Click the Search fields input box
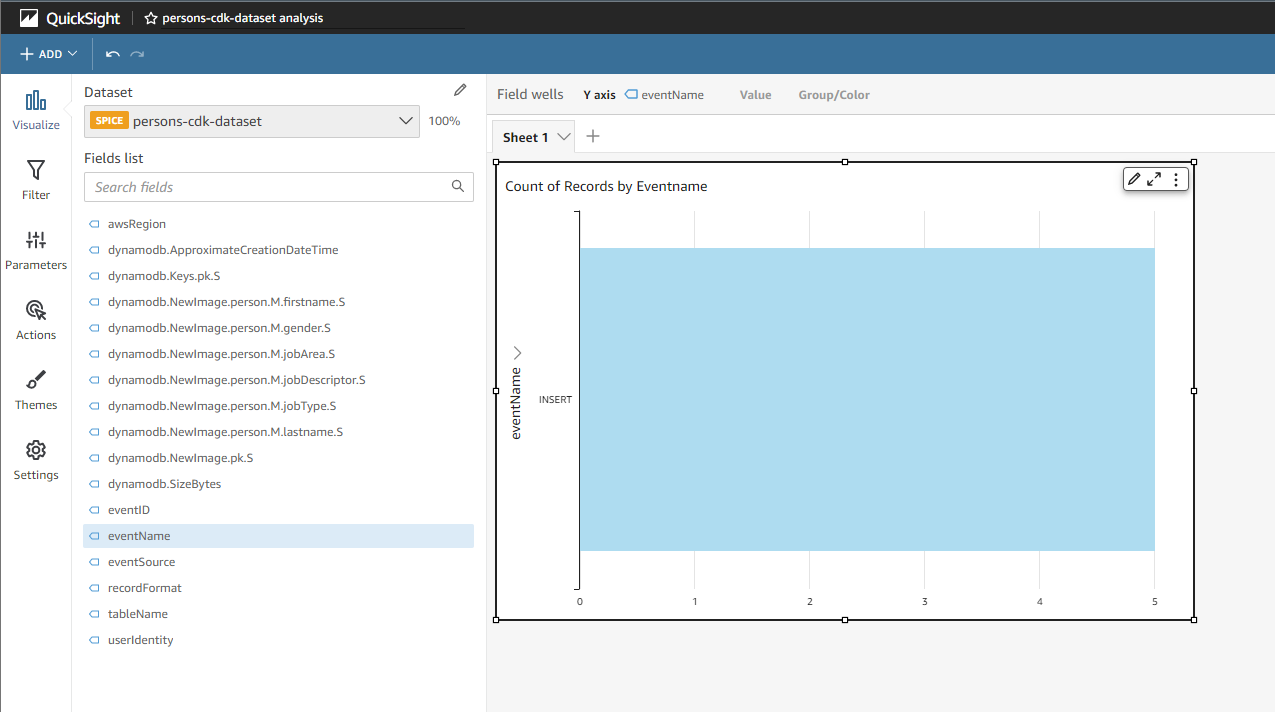The width and height of the screenshot is (1275, 712). click(270, 187)
